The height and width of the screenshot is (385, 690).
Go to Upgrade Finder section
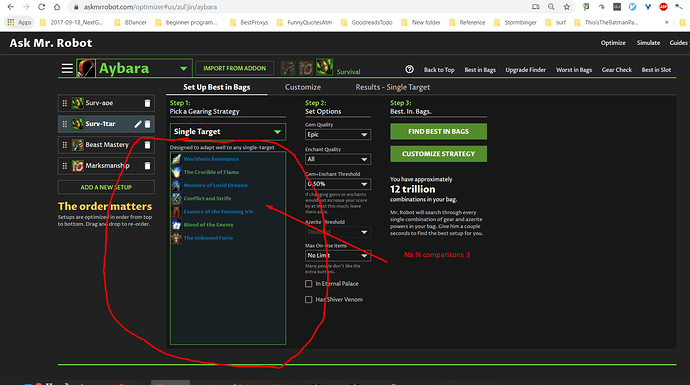525,70
